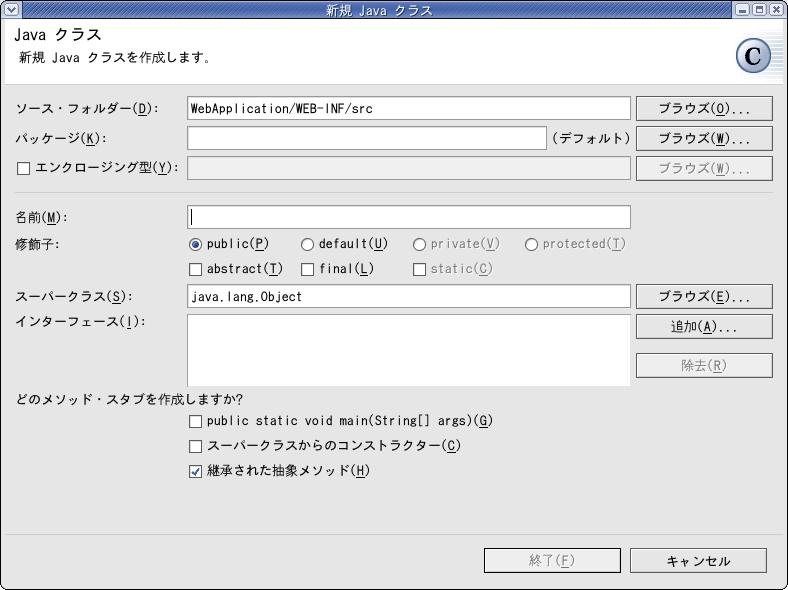The height and width of the screenshot is (590, 788).
Task: Click ブラウズ(E) for superclass
Action: click(x=704, y=297)
